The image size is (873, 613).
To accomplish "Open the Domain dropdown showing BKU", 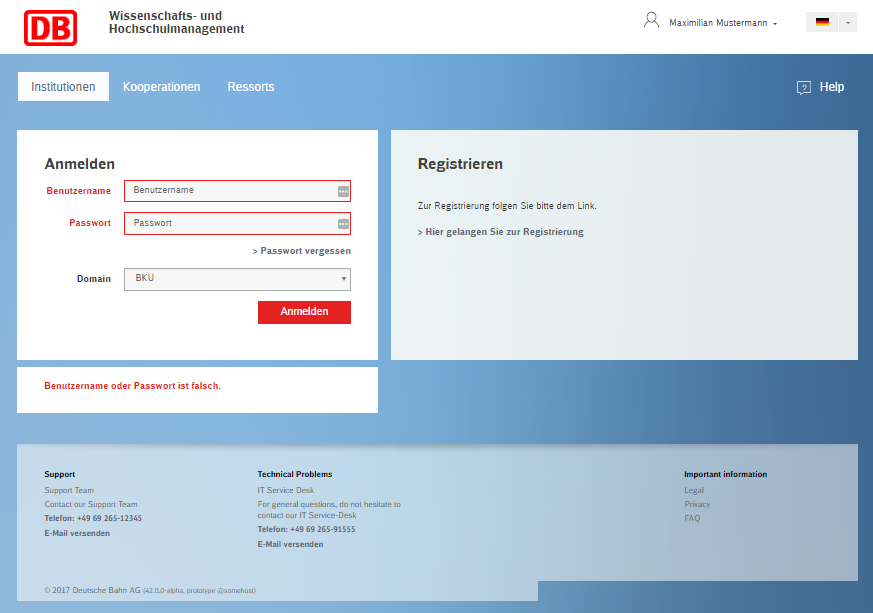I will (x=237, y=279).
